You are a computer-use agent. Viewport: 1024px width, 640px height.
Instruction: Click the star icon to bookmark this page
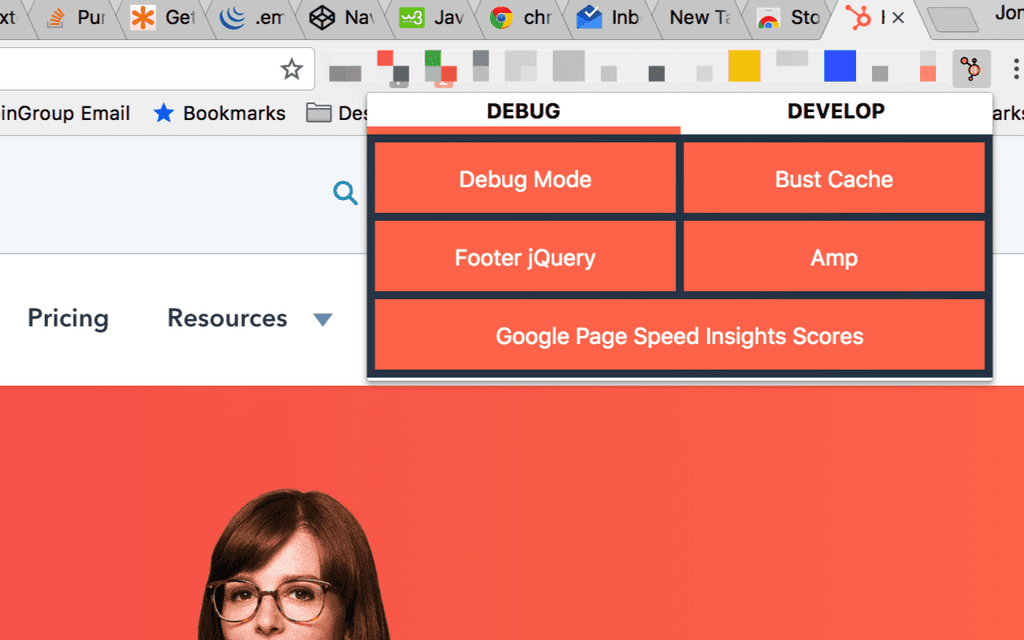[291, 68]
